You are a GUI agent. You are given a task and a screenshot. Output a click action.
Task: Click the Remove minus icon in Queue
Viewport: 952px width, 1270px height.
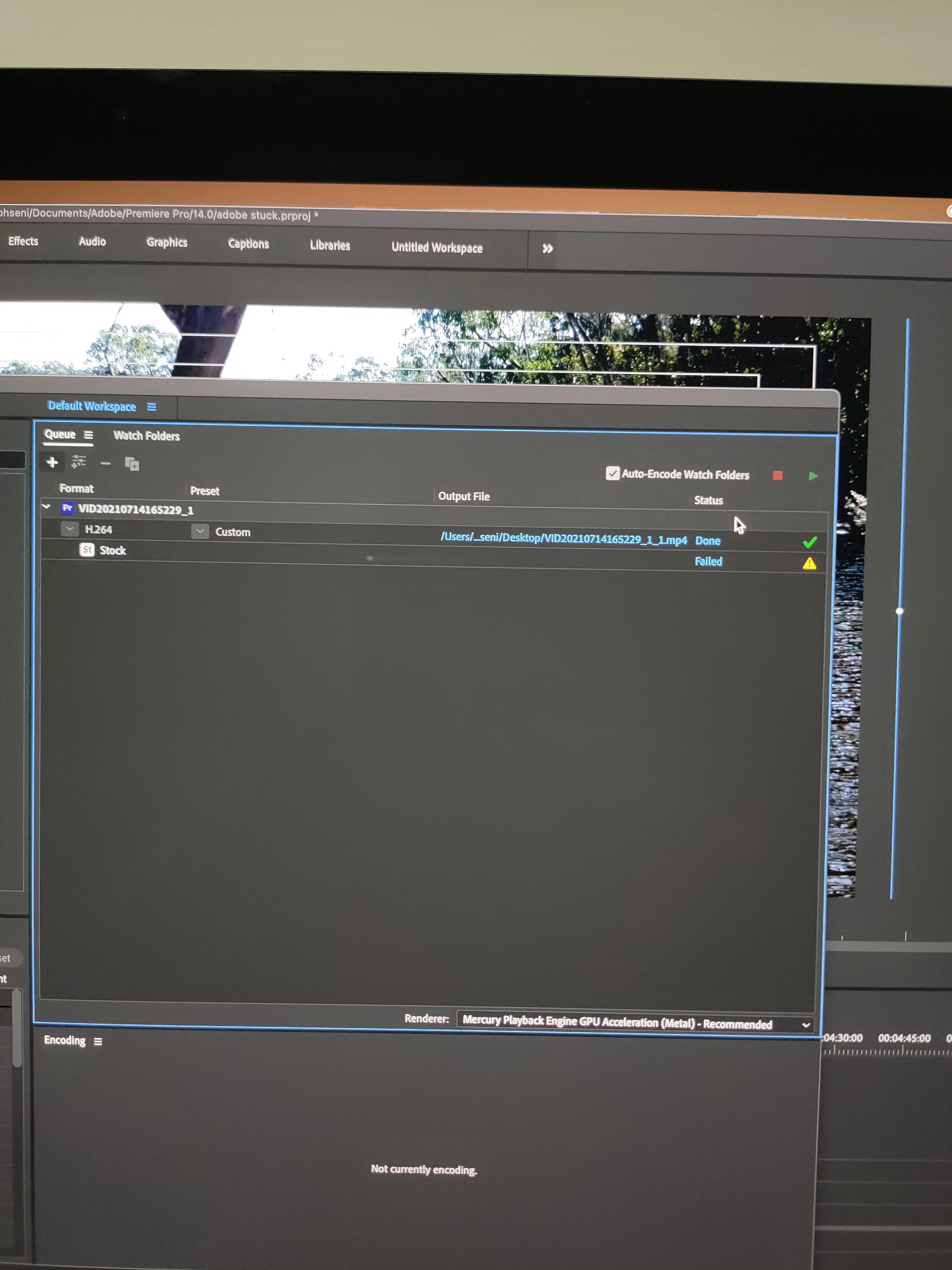(x=106, y=463)
